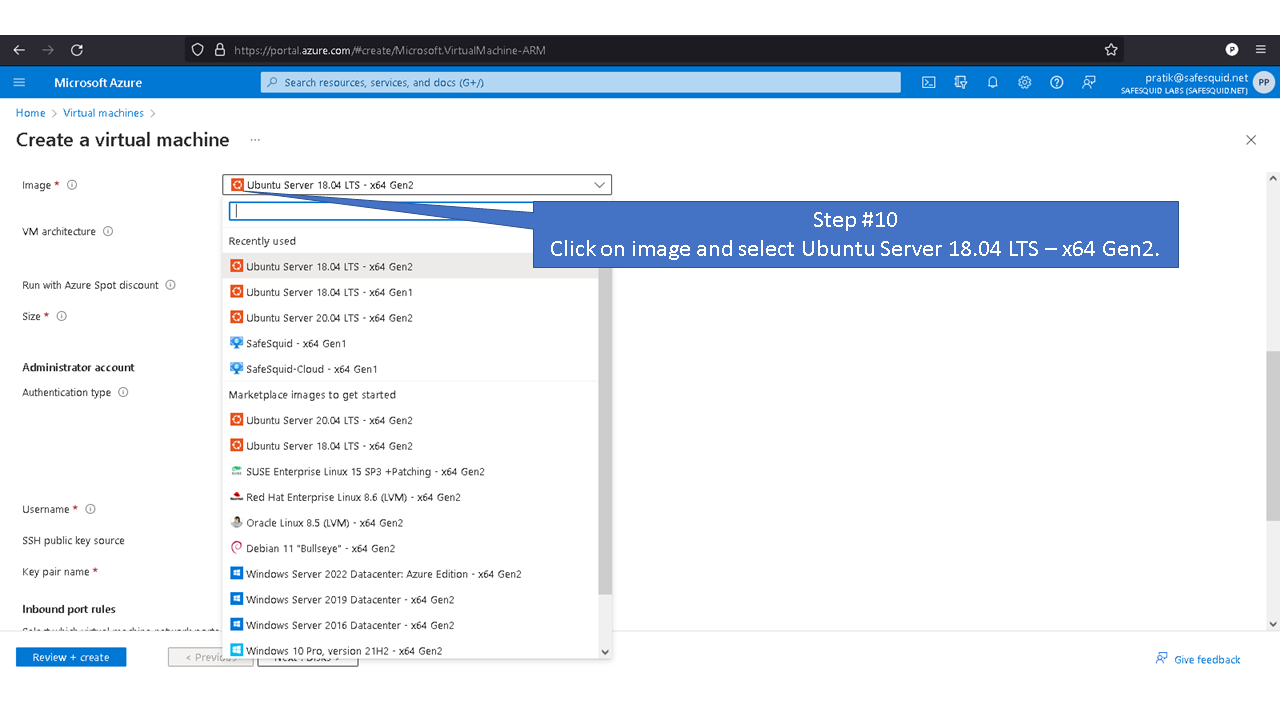Open Cloud Shell from the top bar
Image resolution: width=1280 pixels, height=720 pixels.
click(929, 82)
